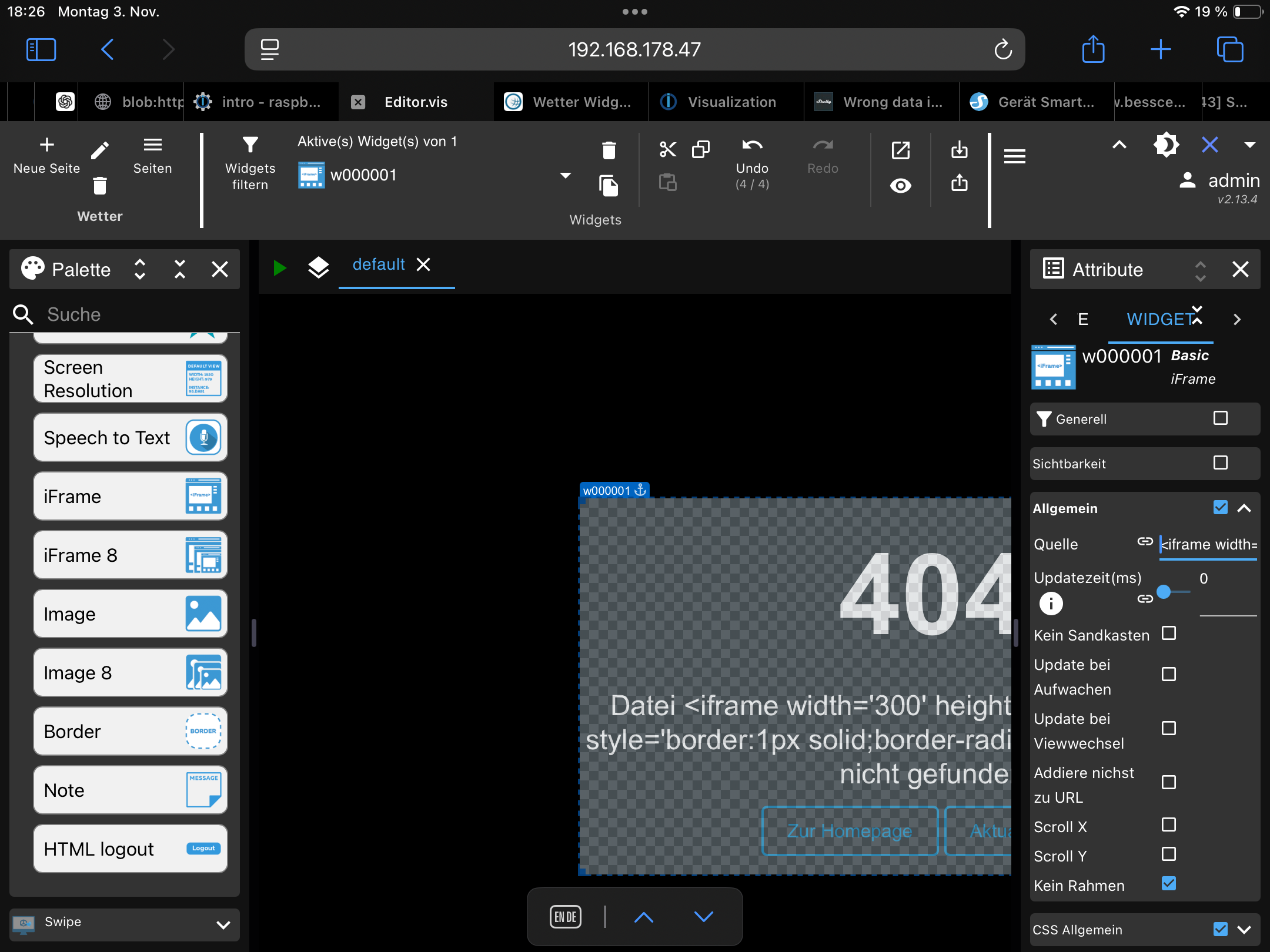Delete the active widget with the trash icon

click(609, 150)
